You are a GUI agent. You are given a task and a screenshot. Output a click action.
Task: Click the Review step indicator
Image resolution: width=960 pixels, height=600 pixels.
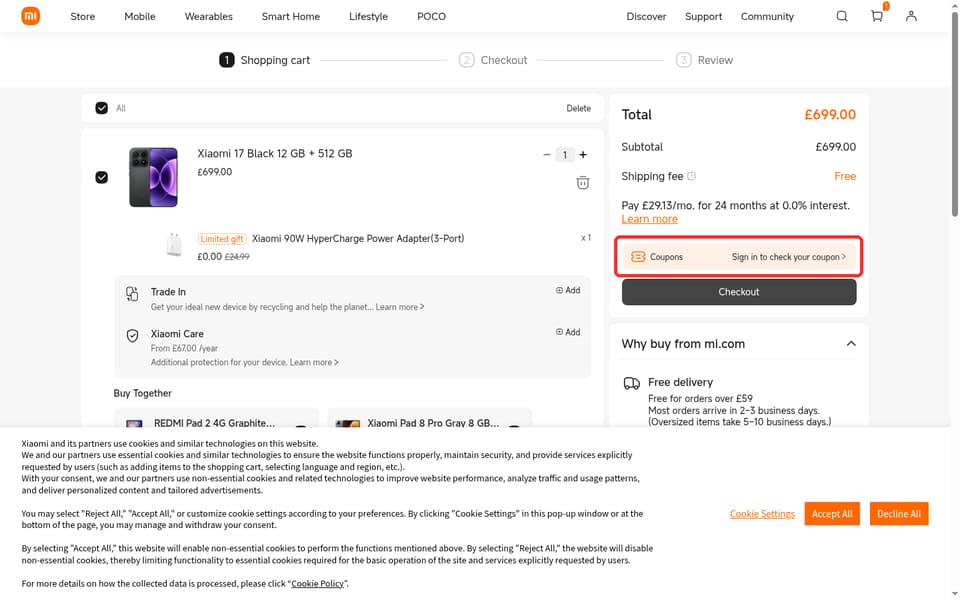point(704,60)
